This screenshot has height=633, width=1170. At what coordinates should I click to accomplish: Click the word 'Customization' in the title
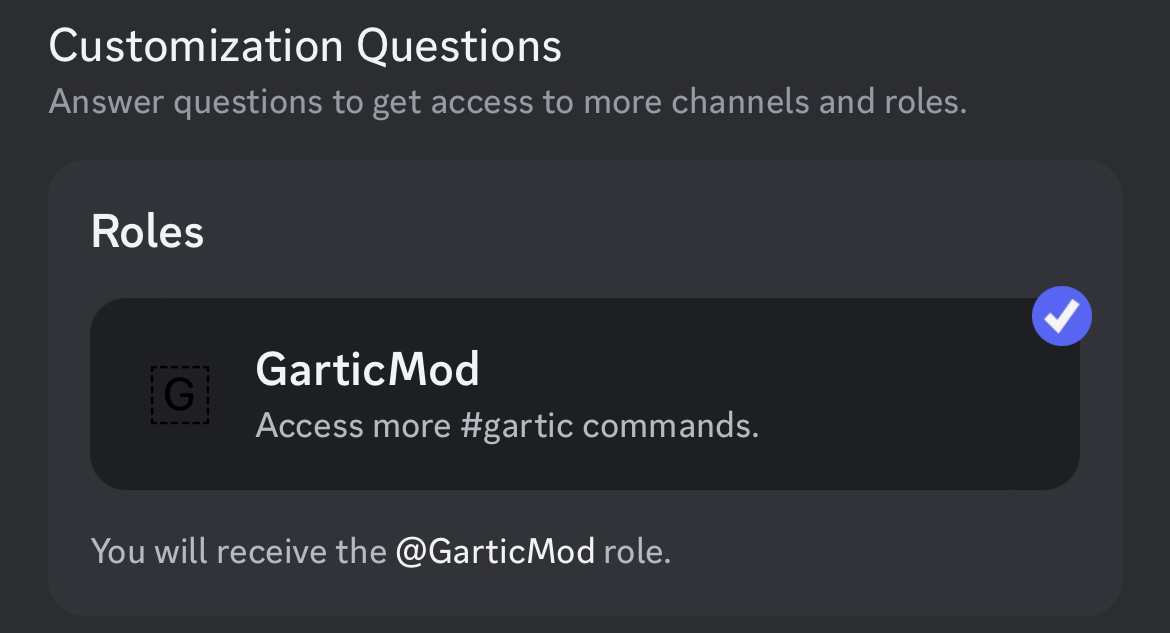pos(196,46)
